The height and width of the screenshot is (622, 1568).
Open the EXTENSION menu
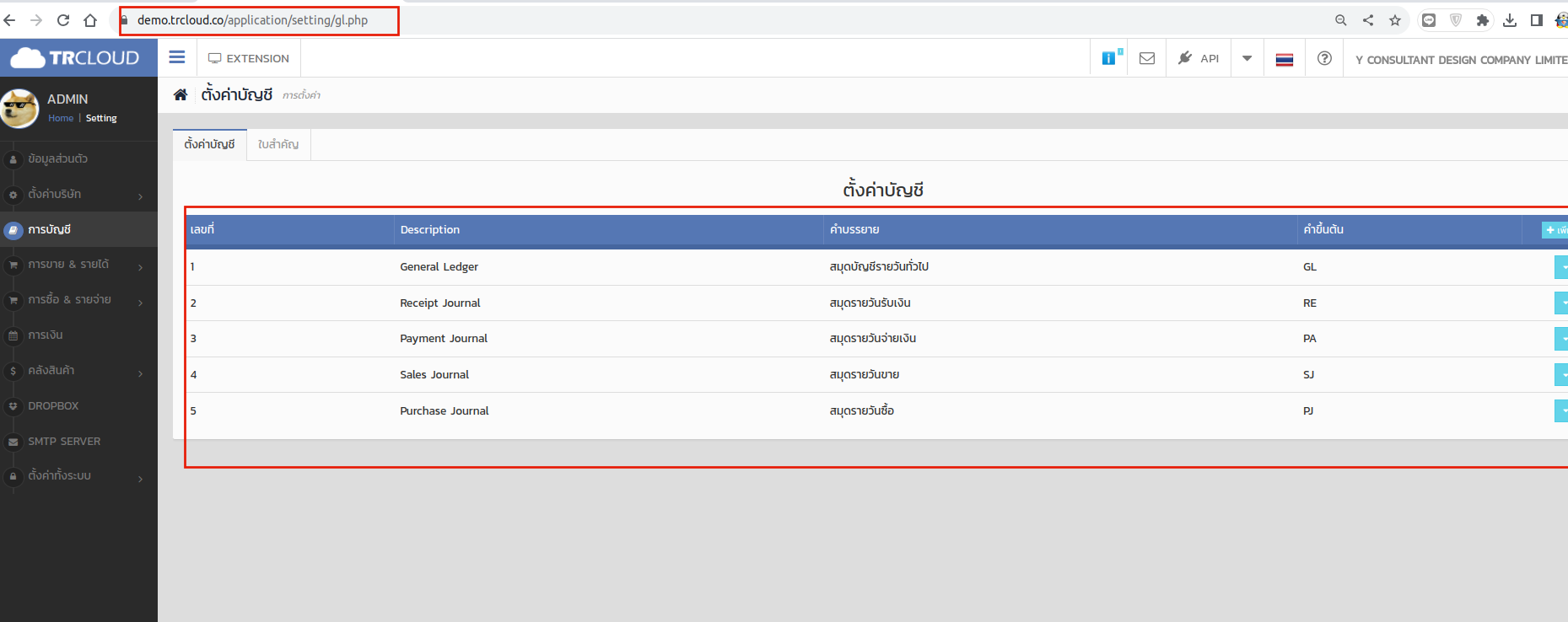(249, 58)
